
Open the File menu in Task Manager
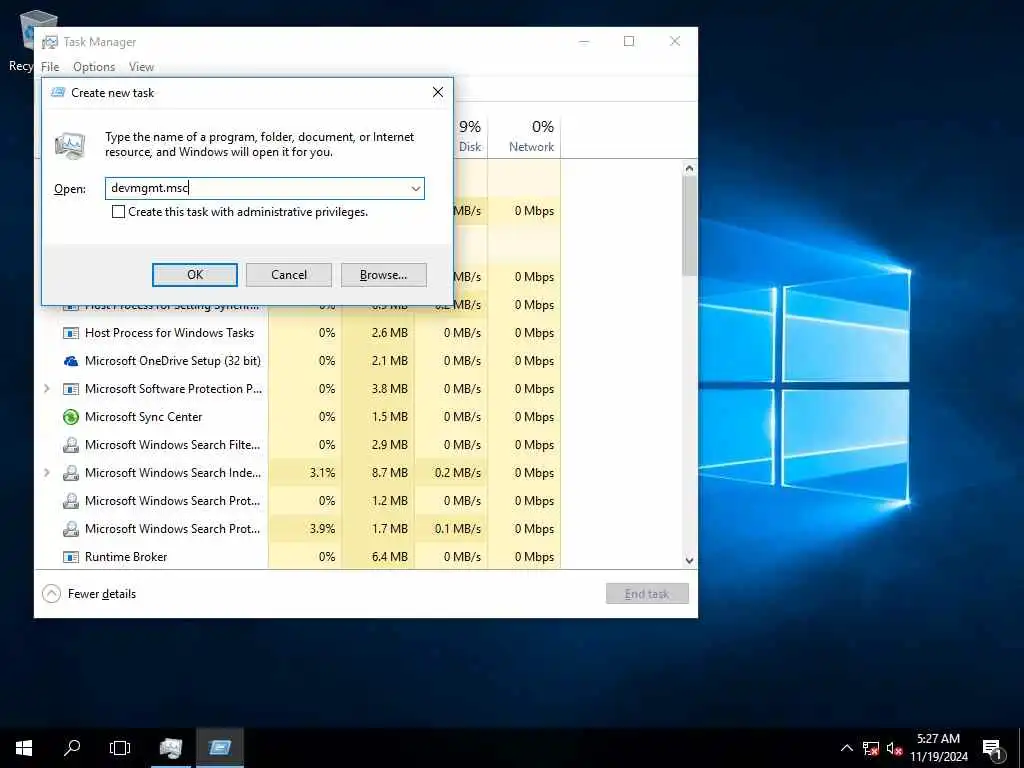pyautogui.click(x=50, y=67)
